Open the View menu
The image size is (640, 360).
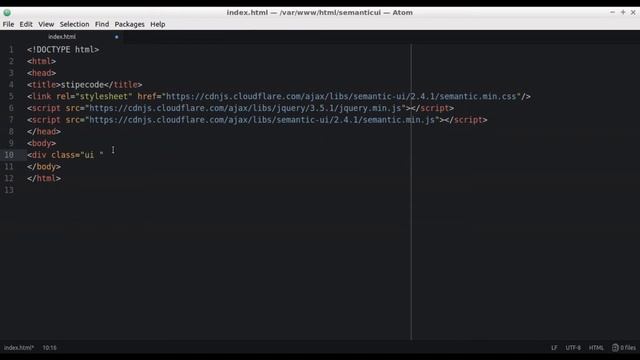click(46, 24)
